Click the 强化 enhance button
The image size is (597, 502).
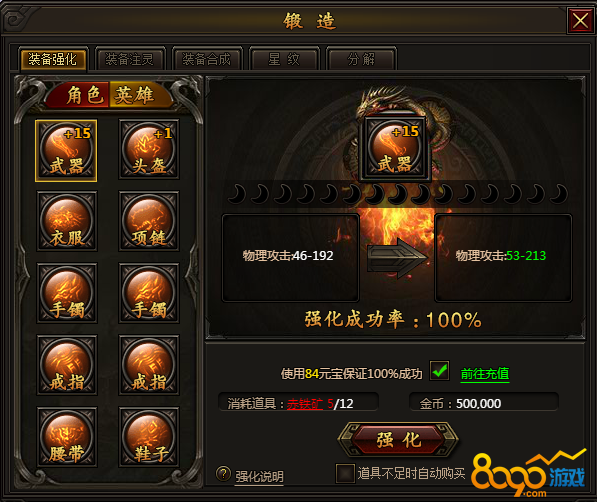[398, 440]
